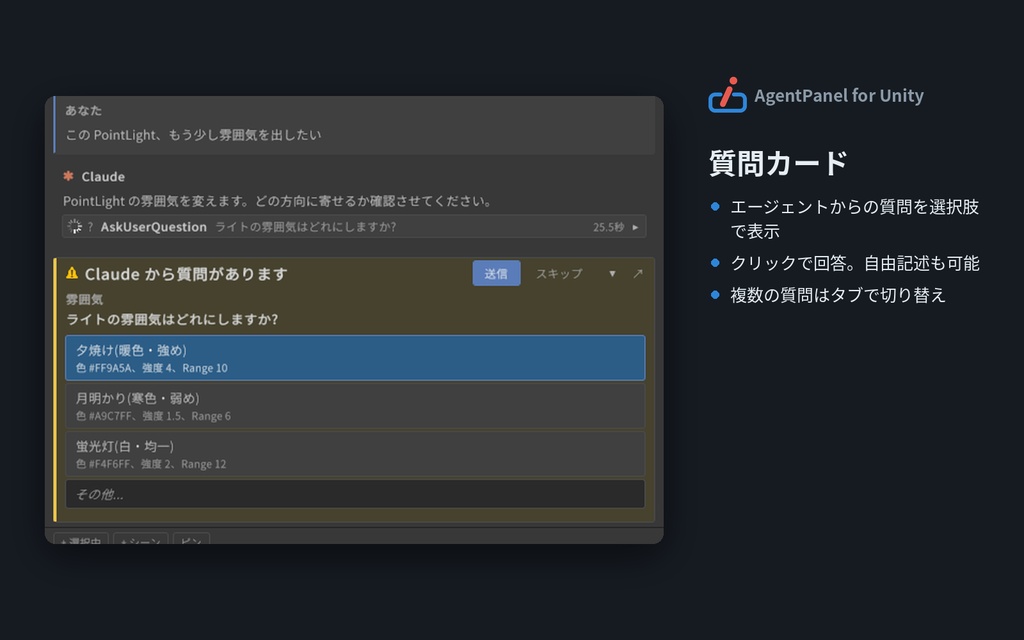This screenshot has width=1024, height=640.
Task: Choose the 蛍光灯(白・均一) option
Action: click(x=355, y=454)
